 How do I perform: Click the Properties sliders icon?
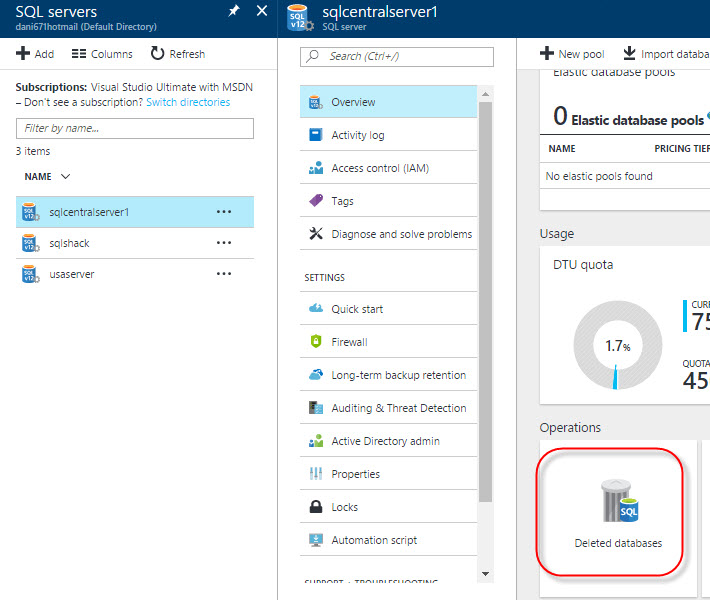click(x=316, y=474)
